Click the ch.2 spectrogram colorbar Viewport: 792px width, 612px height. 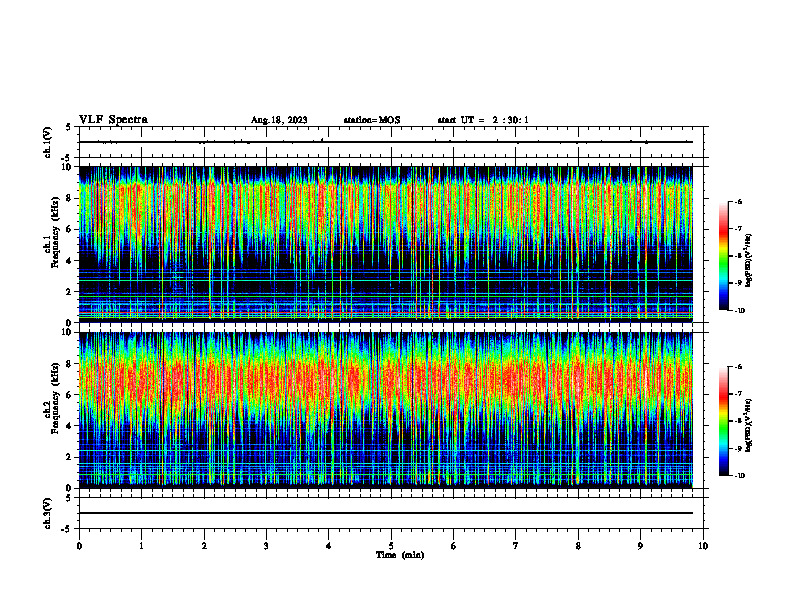724,421
